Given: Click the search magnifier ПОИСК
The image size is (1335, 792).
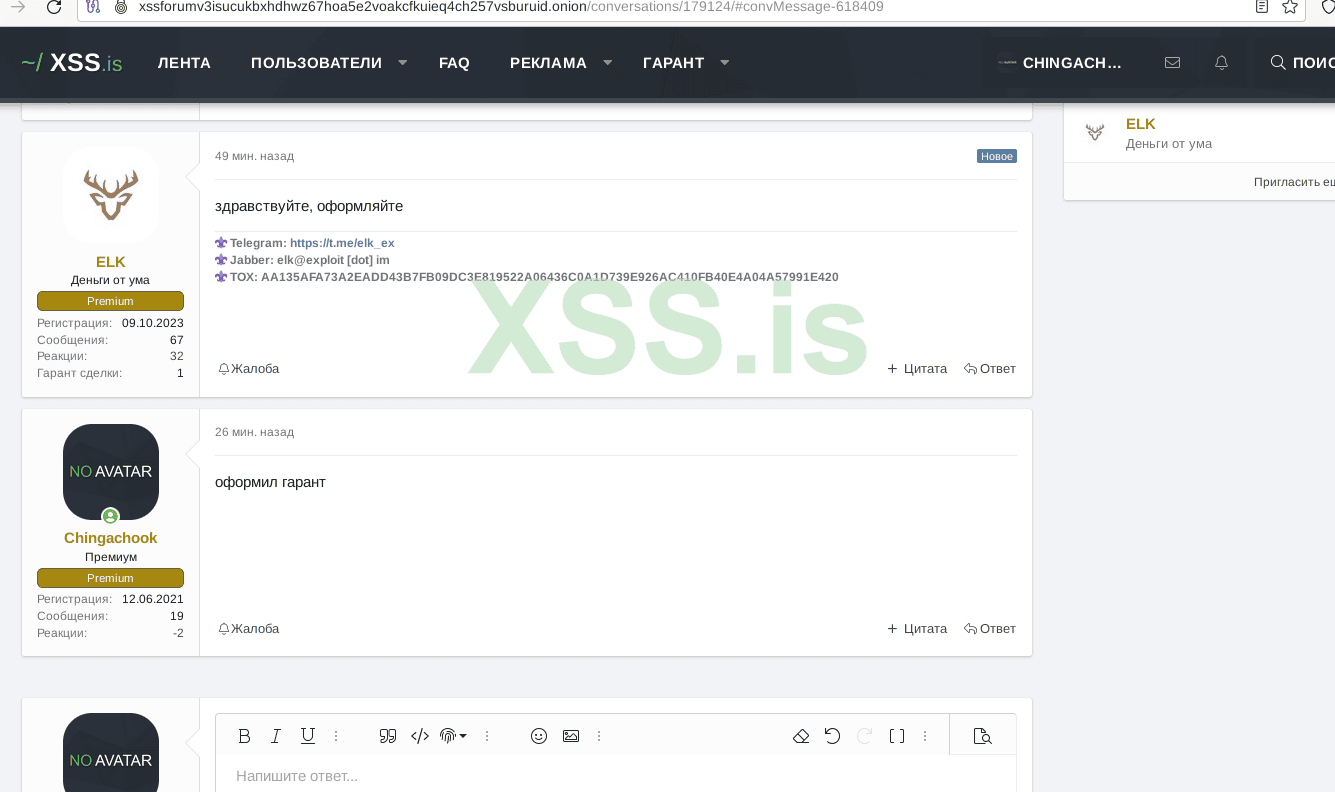Looking at the screenshot, I should [x=1302, y=62].
